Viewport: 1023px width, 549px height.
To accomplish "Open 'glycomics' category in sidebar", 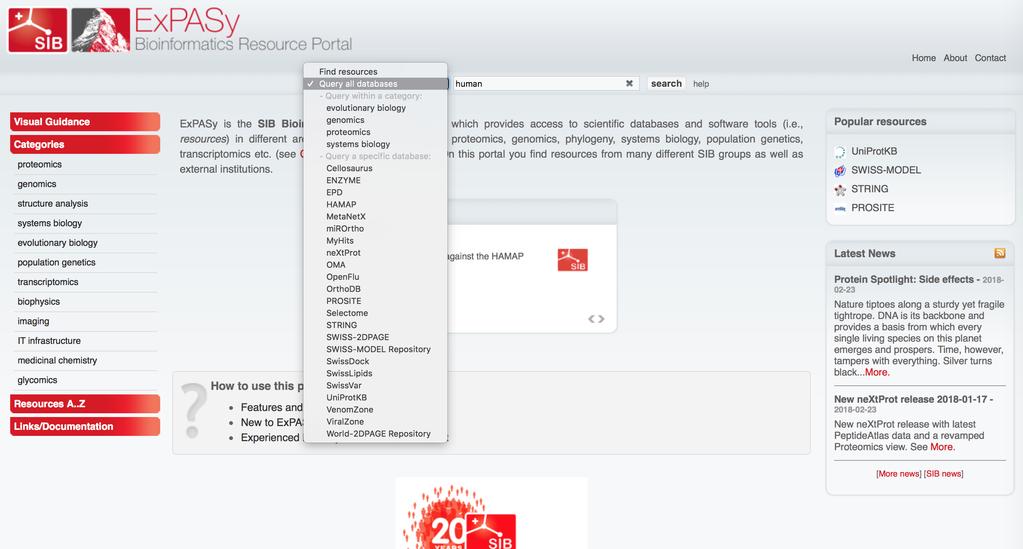I will [37, 380].
